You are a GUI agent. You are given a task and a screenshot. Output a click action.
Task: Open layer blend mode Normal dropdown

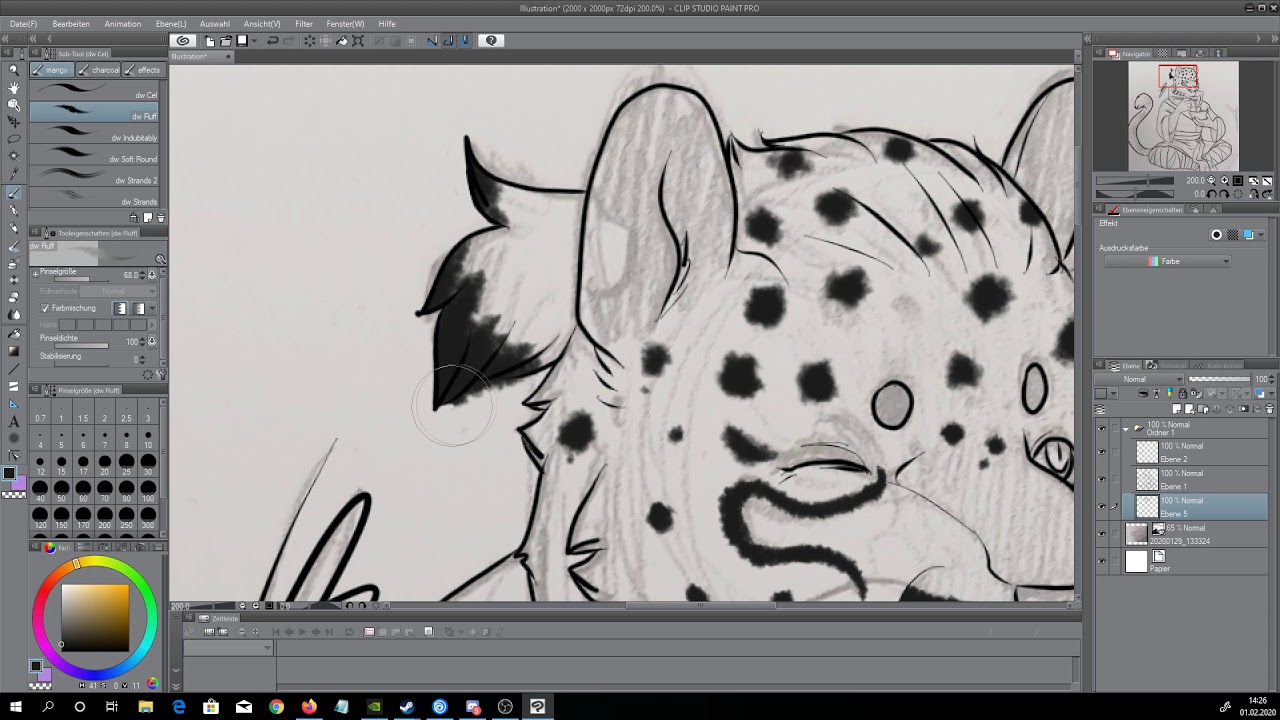pyautogui.click(x=1139, y=379)
